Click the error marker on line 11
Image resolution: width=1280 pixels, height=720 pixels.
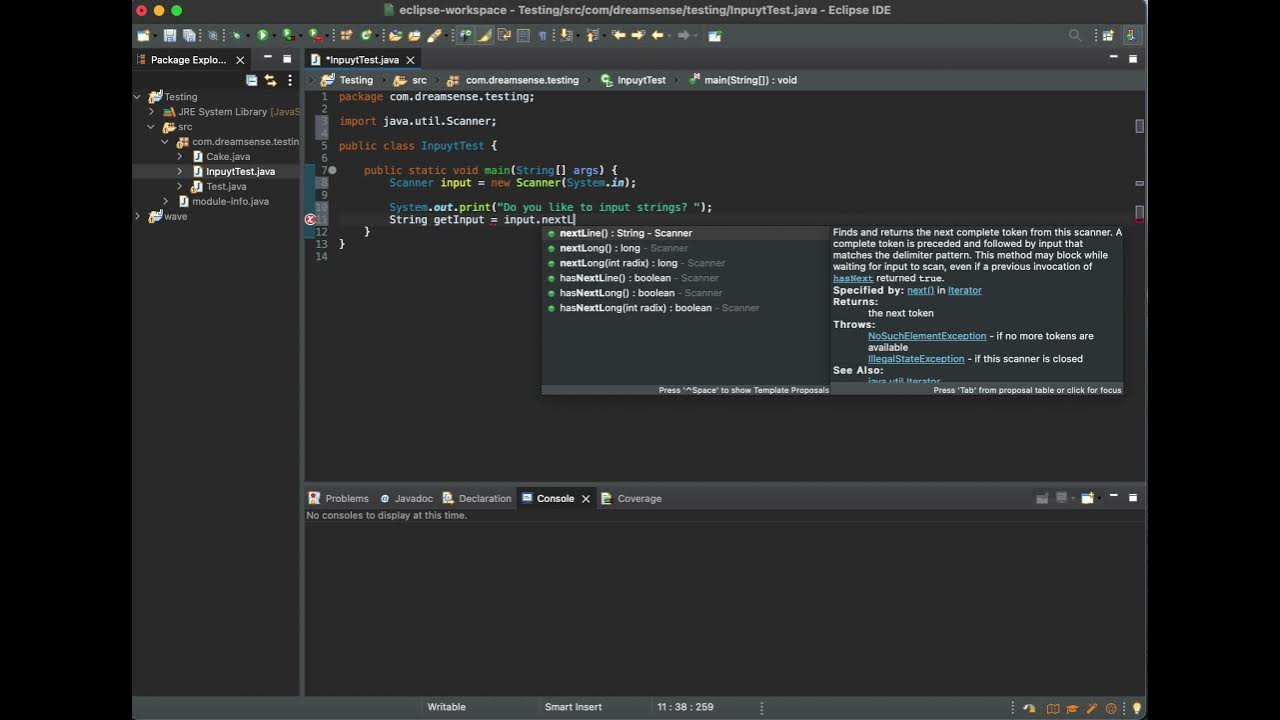tap(310, 219)
